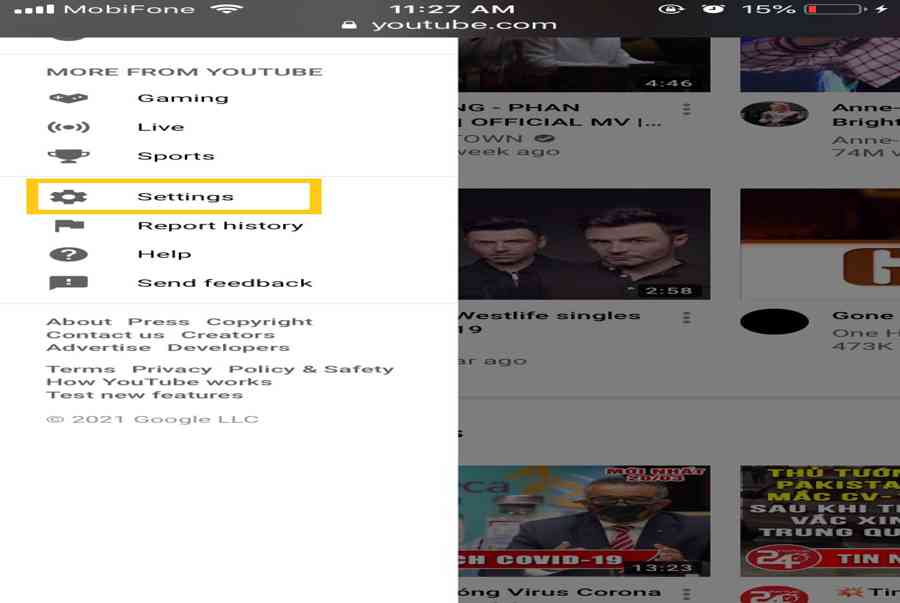
Task: Open the COVID-19 news thumbnail with 13:23 duration
Action: 584,521
